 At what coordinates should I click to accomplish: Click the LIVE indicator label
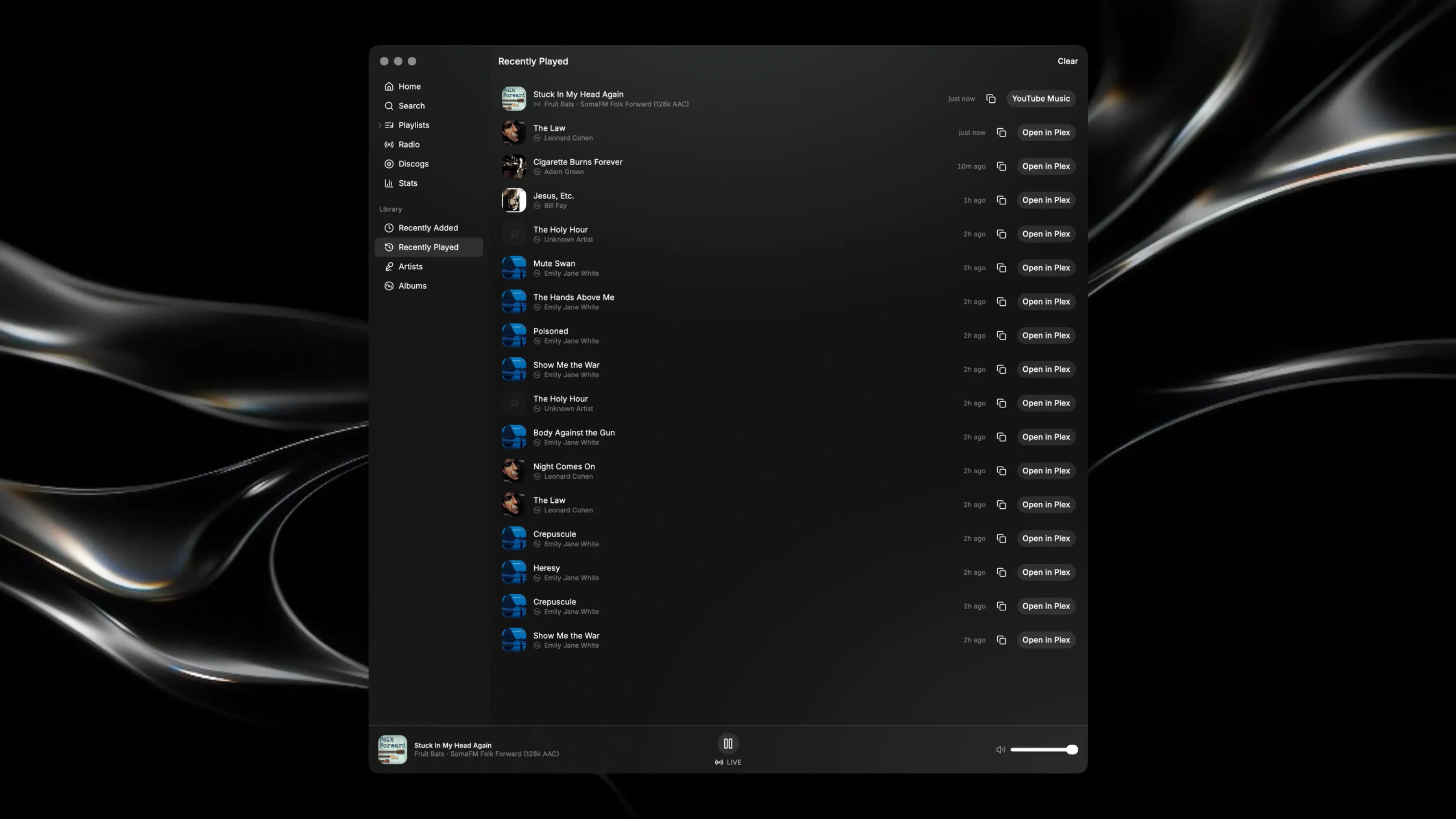[x=728, y=763]
